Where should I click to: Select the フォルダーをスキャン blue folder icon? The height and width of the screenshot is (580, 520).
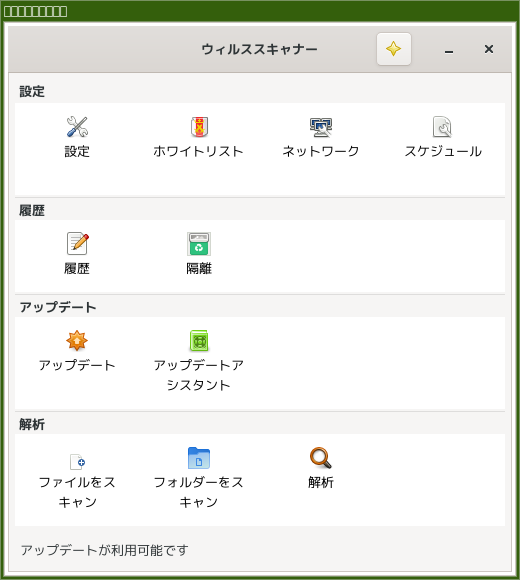click(x=199, y=458)
